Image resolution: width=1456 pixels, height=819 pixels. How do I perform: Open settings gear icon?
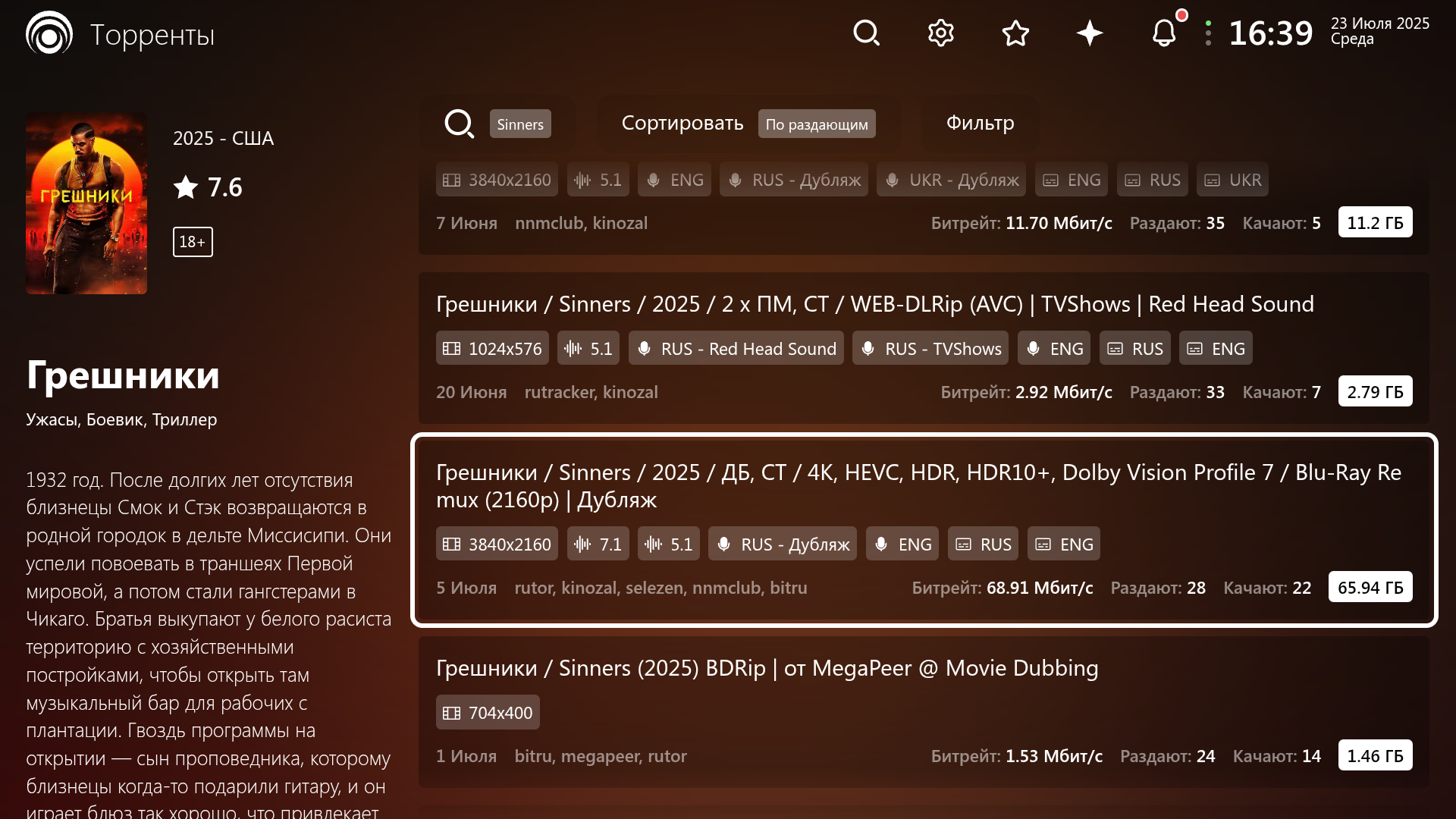tap(940, 33)
